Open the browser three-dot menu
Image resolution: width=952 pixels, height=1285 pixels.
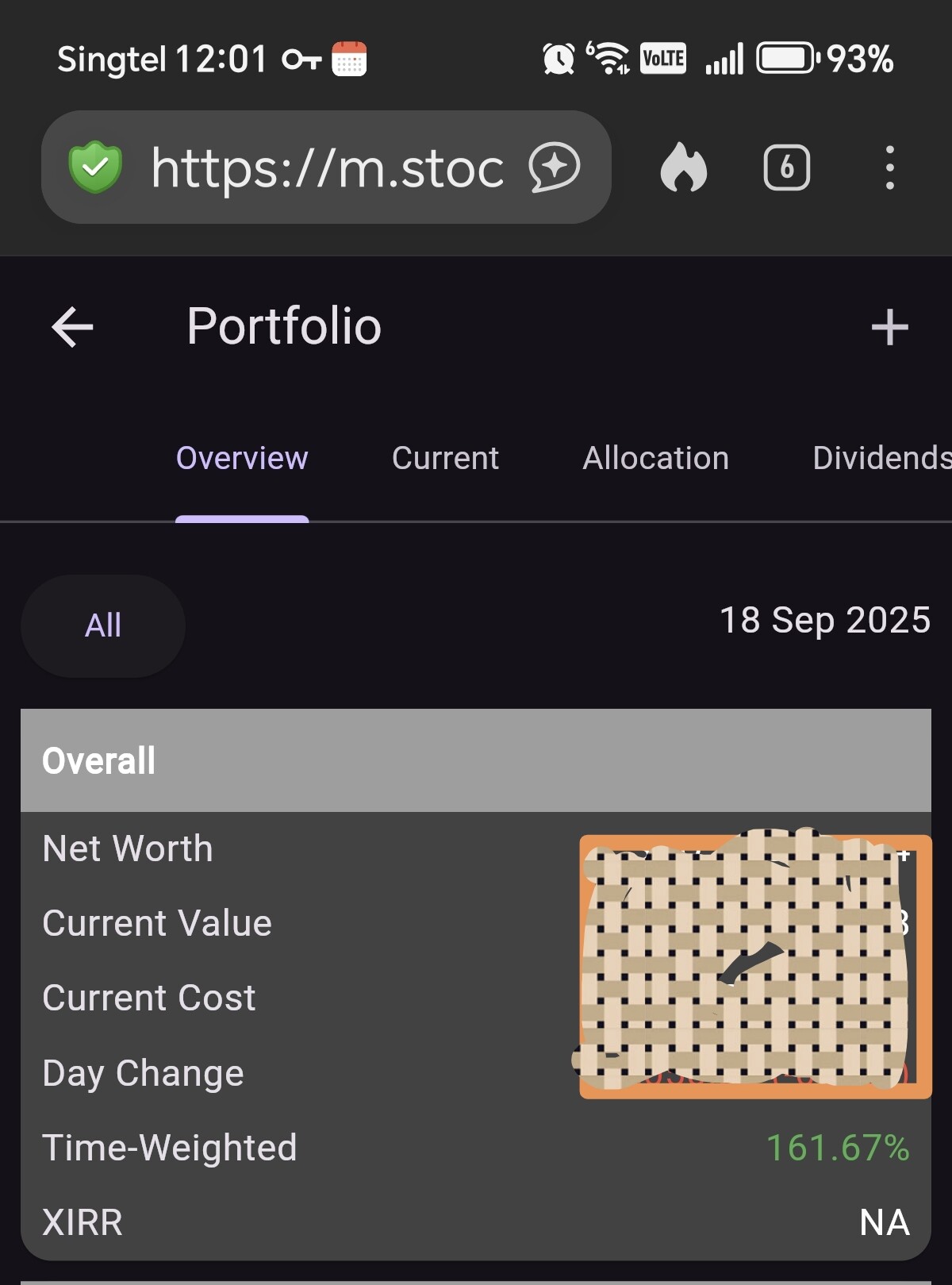coord(889,167)
